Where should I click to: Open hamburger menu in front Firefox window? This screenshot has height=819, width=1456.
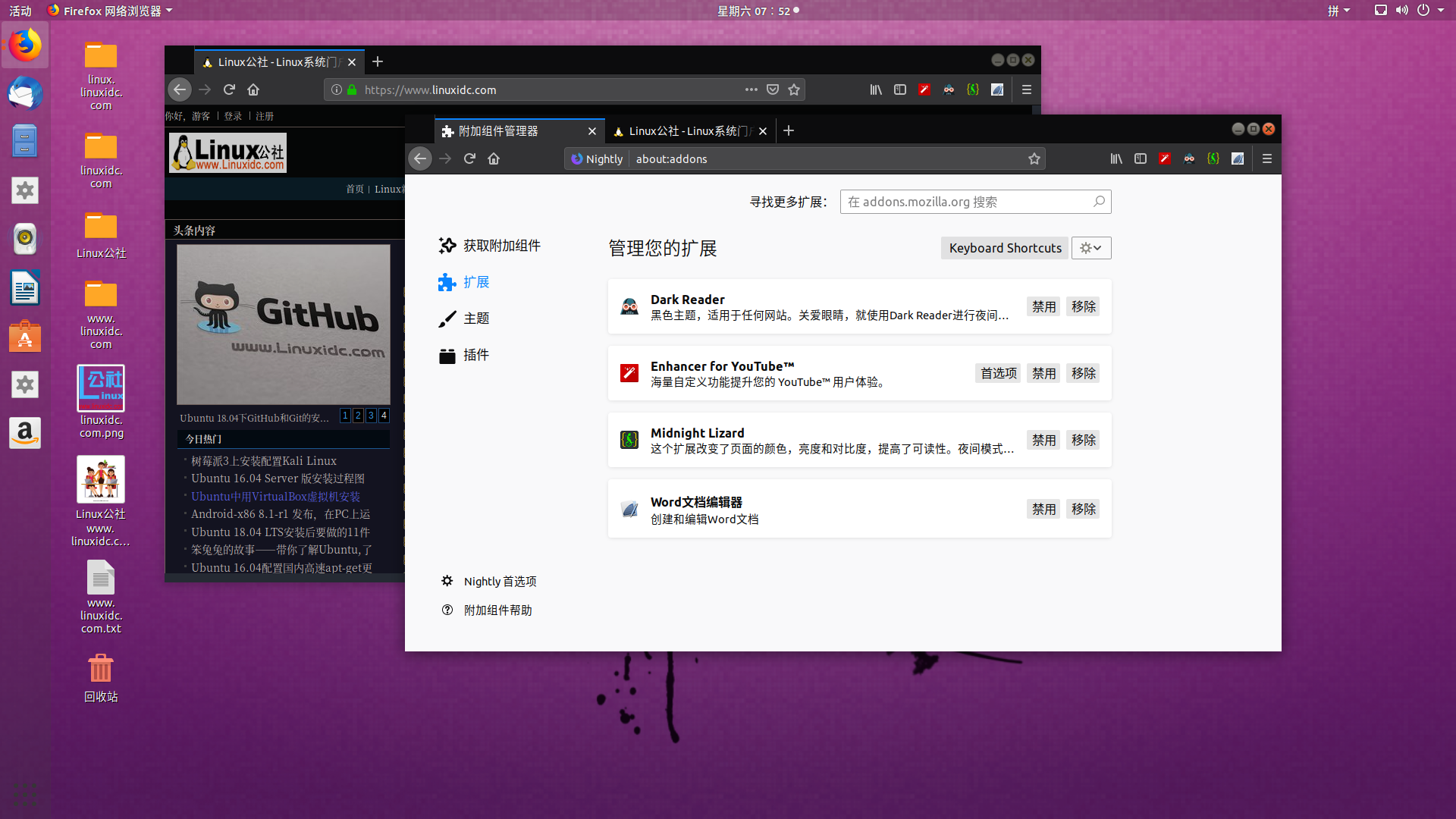point(1266,158)
